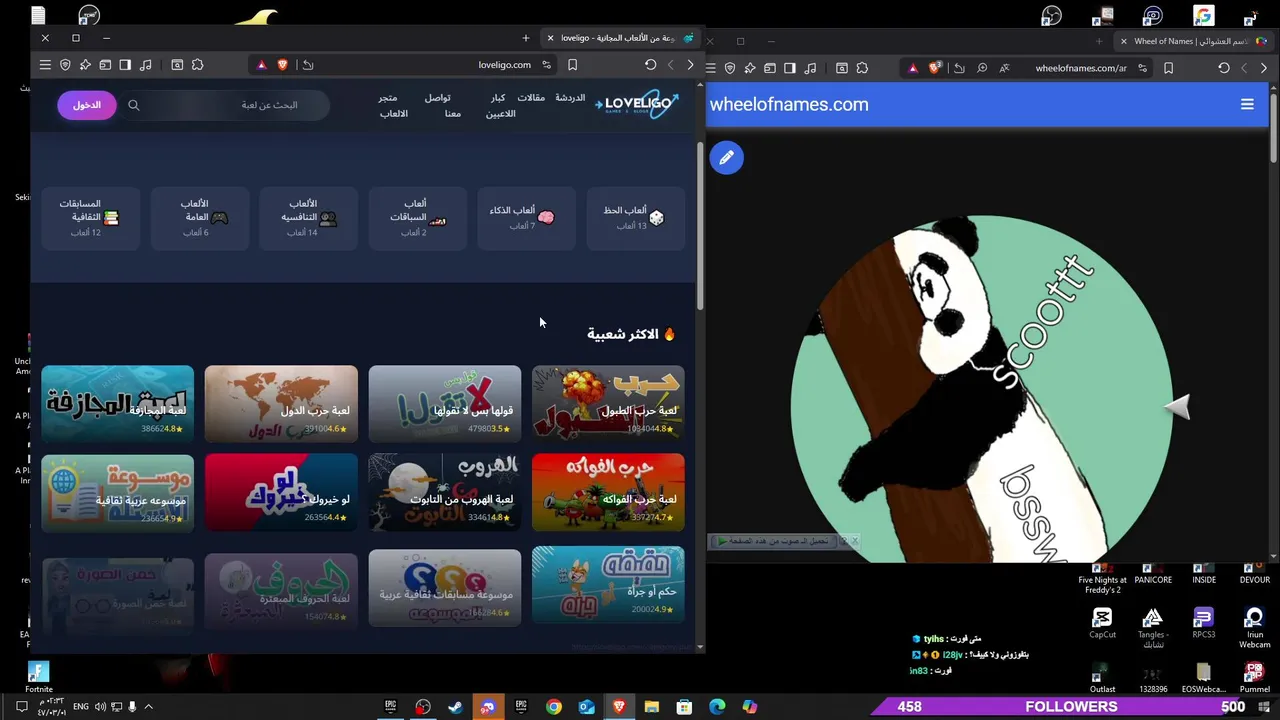Open site settings icon beside loveligo.com URL
The width and height of the screenshot is (1280, 720).
(546, 65)
